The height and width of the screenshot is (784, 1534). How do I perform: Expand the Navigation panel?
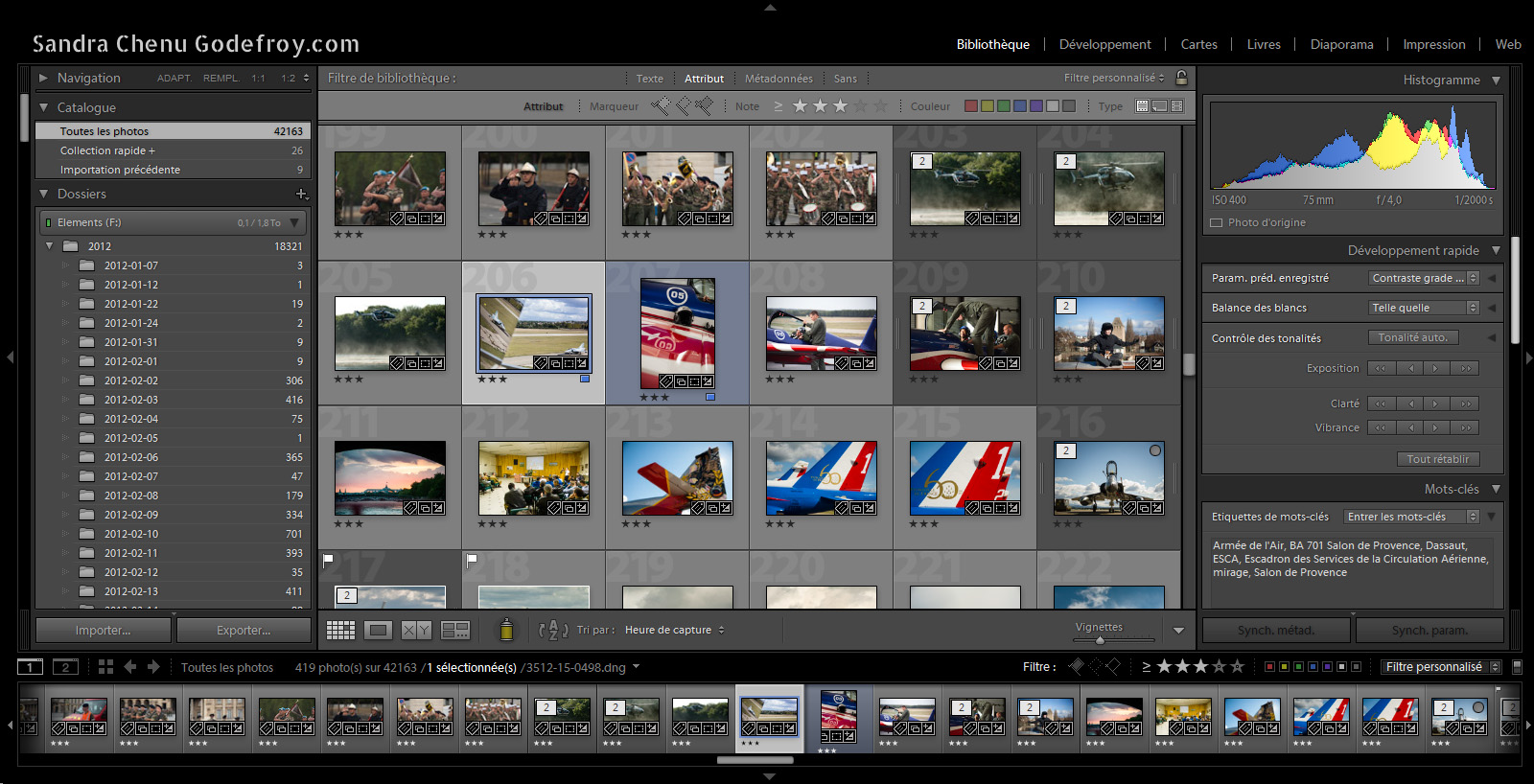[43, 78]
